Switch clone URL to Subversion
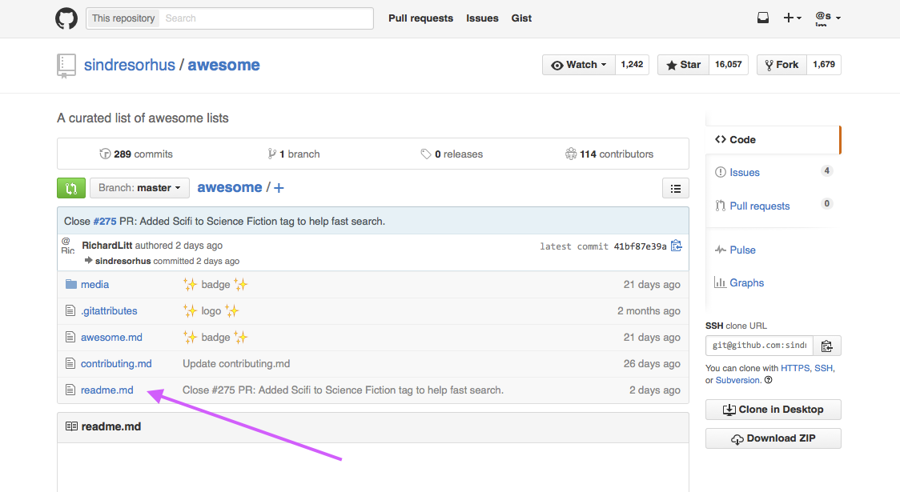This screenshot has height=492, width=900. coord(738,380)
